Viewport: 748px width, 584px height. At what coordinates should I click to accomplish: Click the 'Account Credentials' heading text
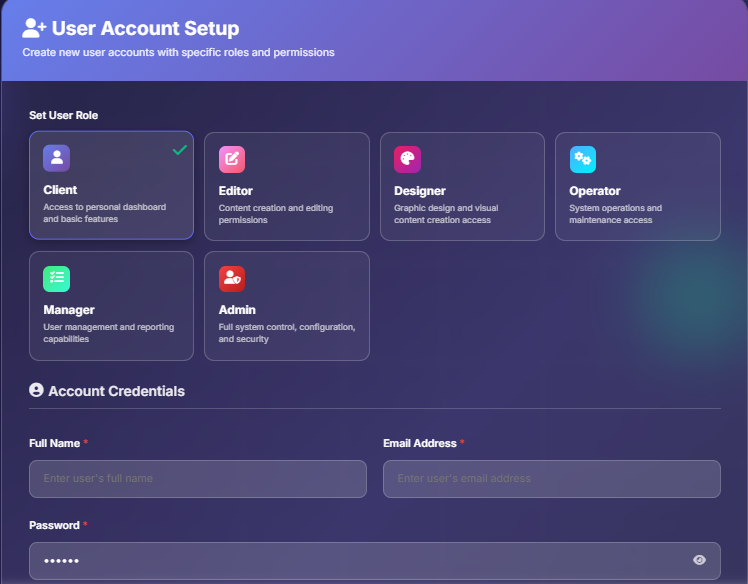click(x=116, y=391)
